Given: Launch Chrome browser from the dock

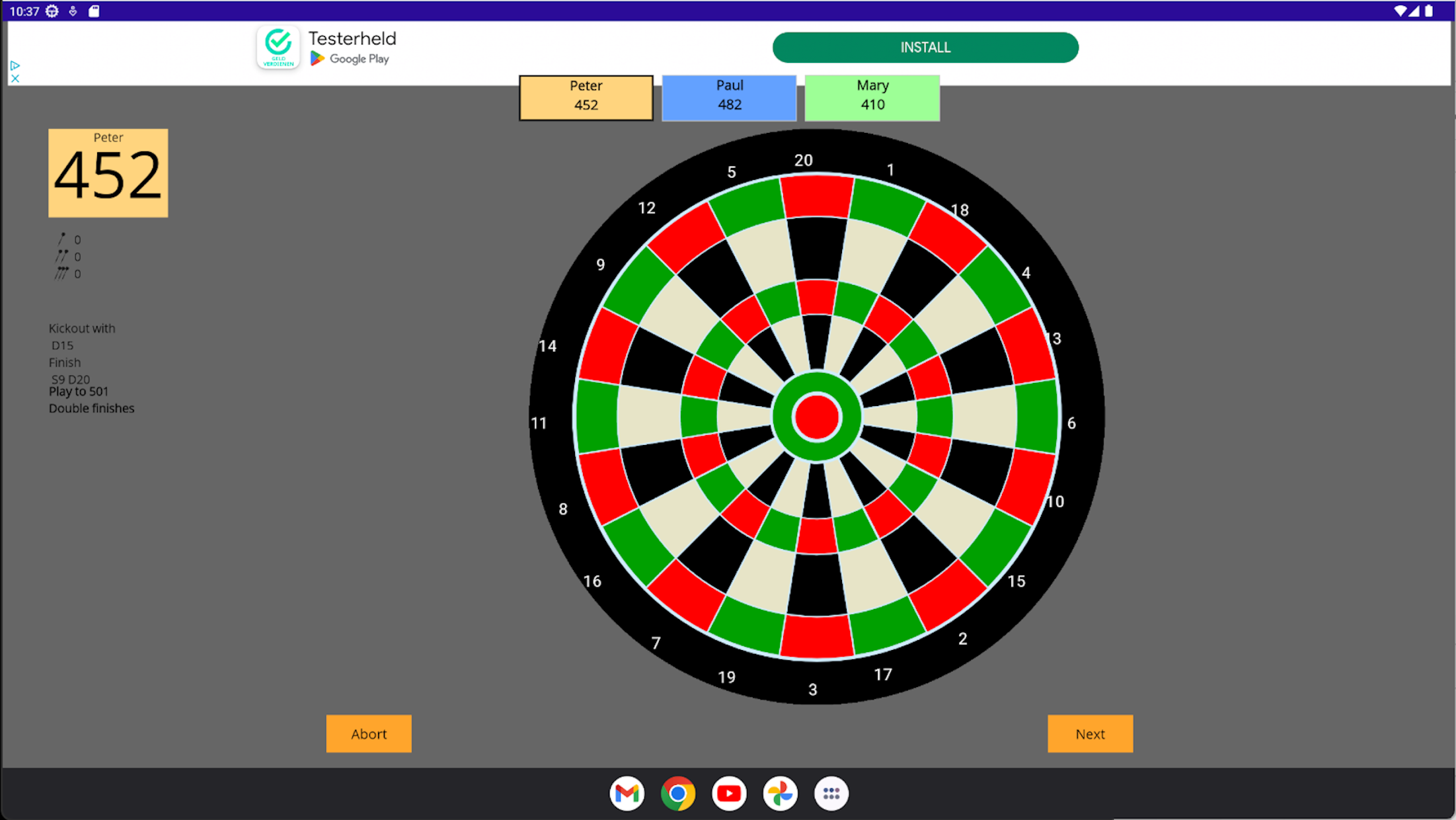Looking at the screenshot, I should 677,793.
